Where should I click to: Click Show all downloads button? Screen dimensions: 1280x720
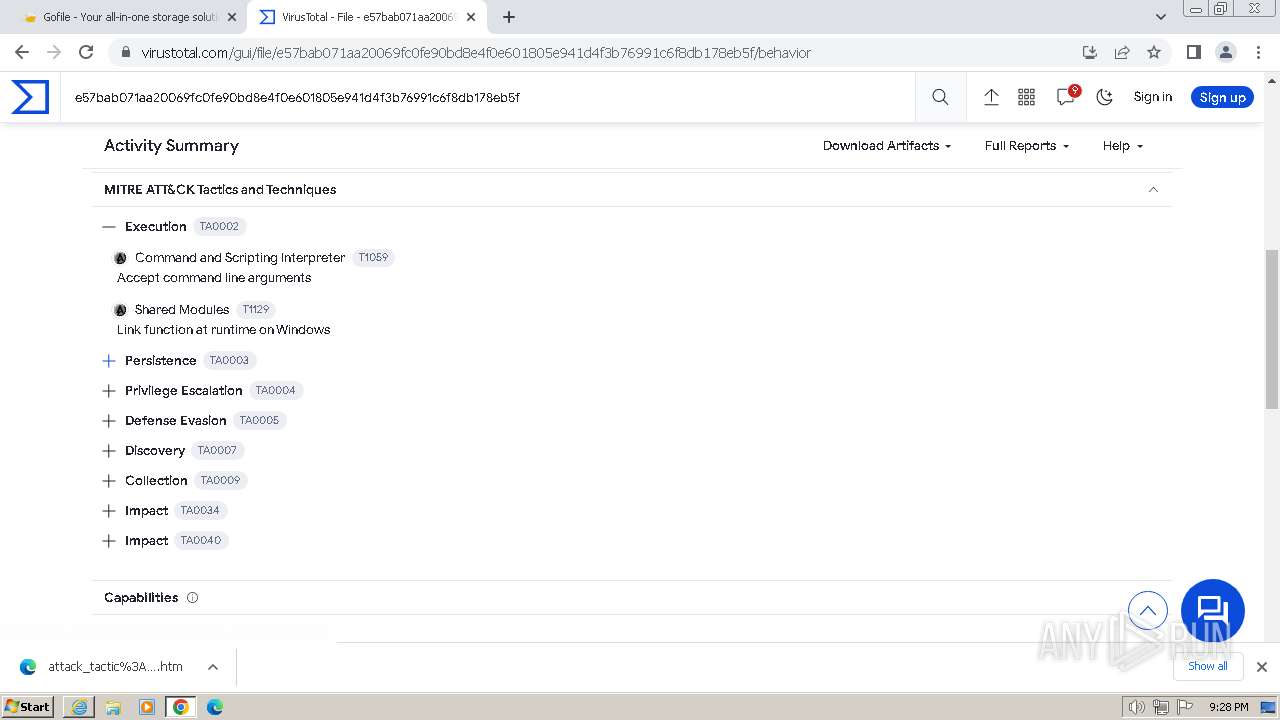tap(1207, 666)
